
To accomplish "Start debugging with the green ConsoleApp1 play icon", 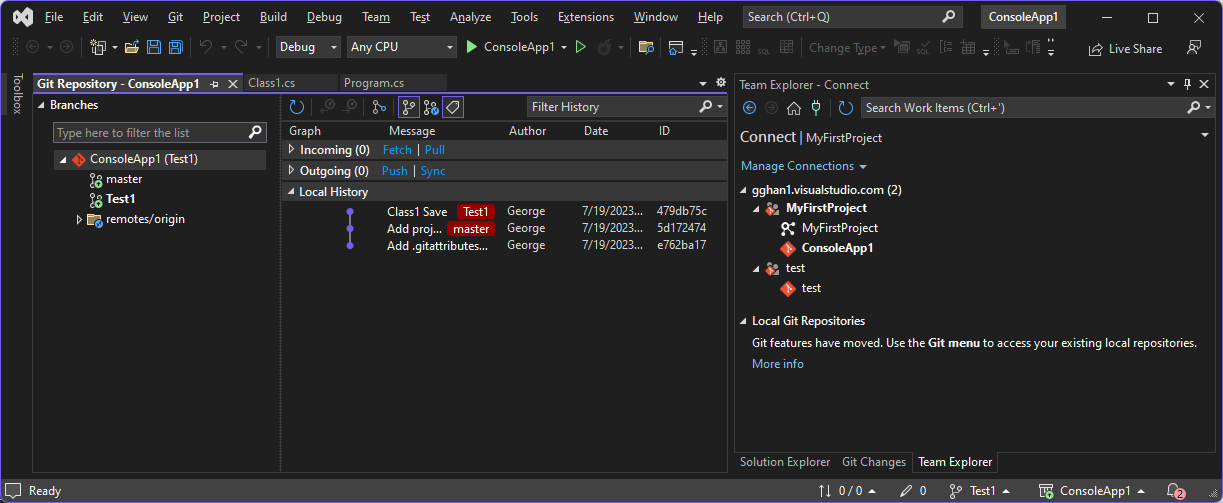I will 473,47.
